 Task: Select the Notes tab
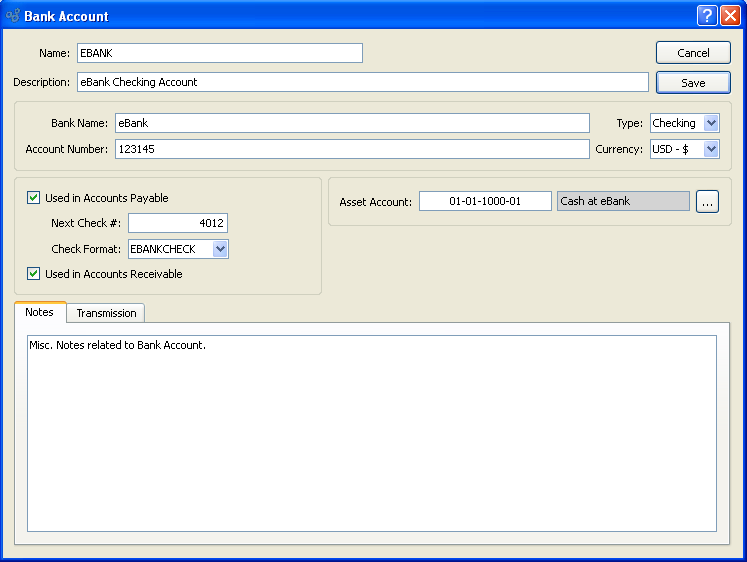(x=40, y=312)
